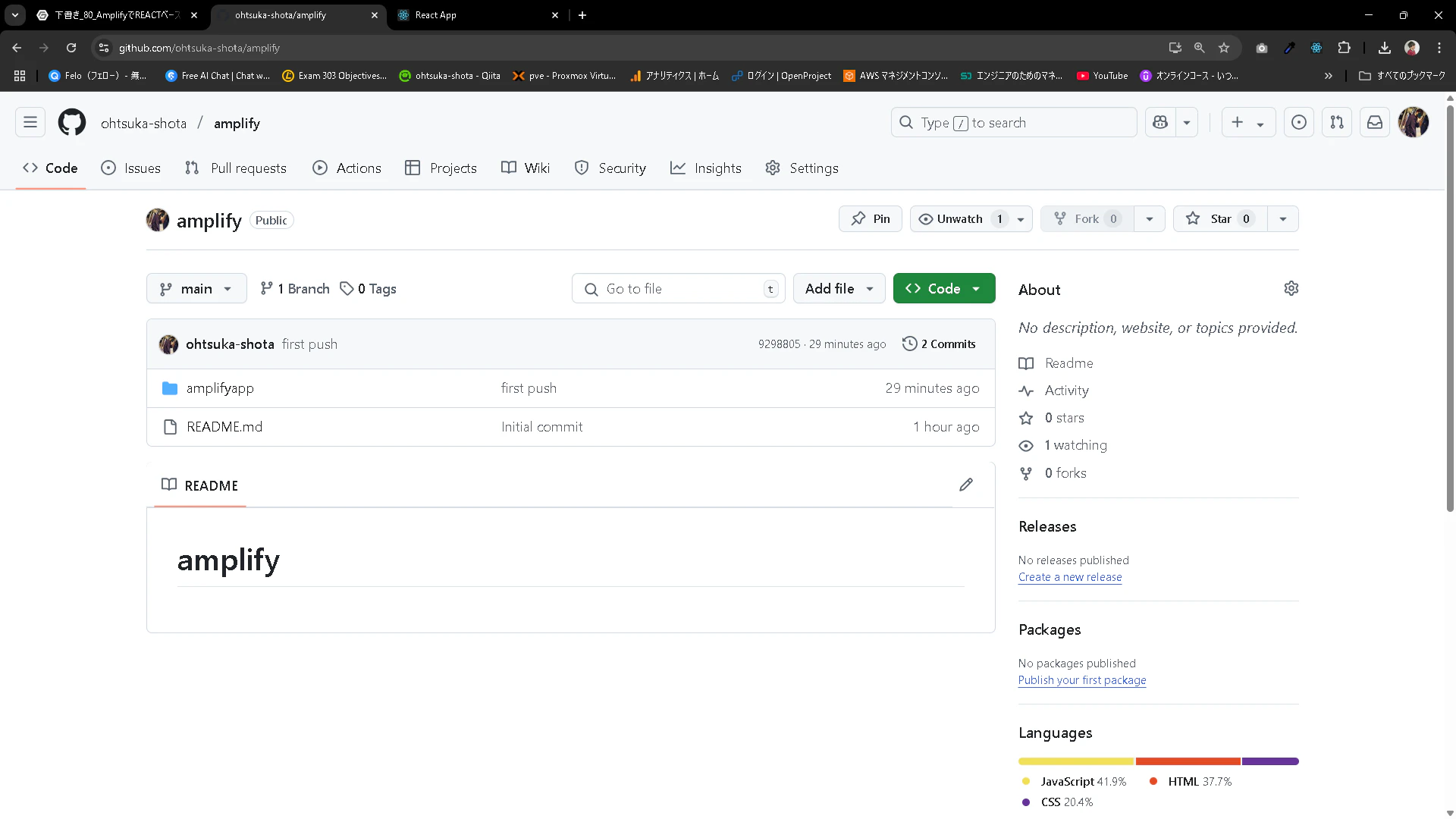The width and height of the screenshot is (1456, 819).
Task: Pin the amplify repository
Action: [x=871, y=219]
